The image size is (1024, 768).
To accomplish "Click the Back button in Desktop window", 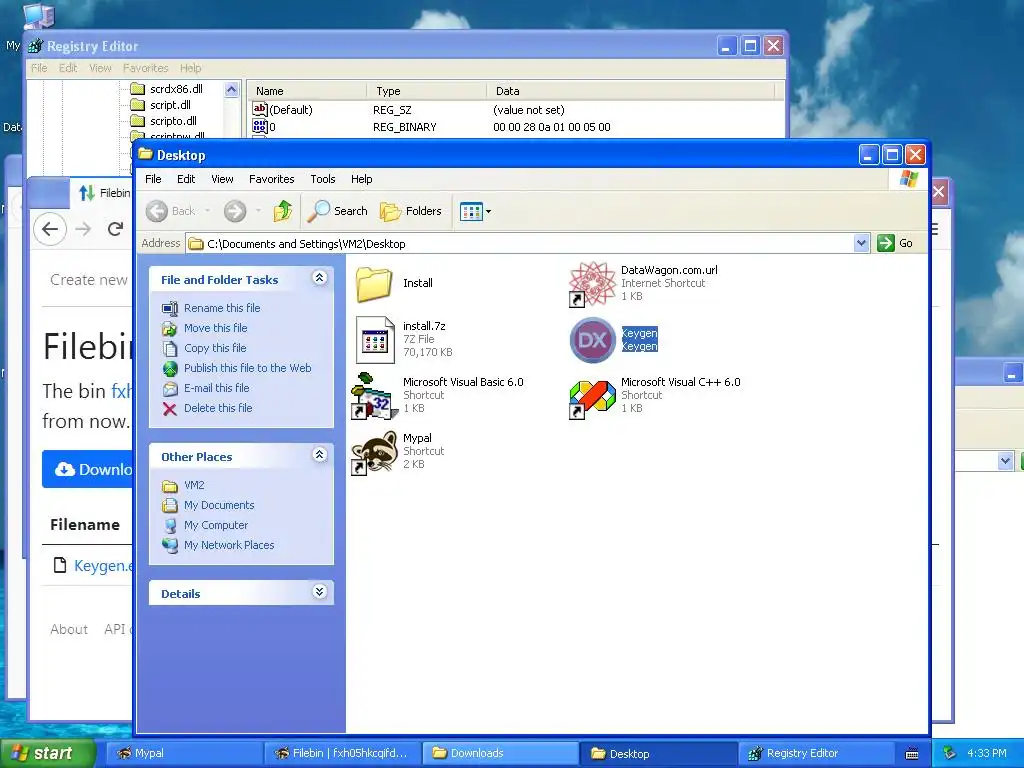I will [x=171, y=211].
